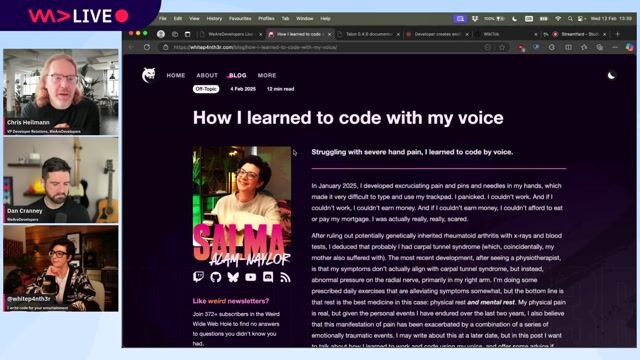
Task: Click the Off-Topic category tag
Action: click(206, 89)
